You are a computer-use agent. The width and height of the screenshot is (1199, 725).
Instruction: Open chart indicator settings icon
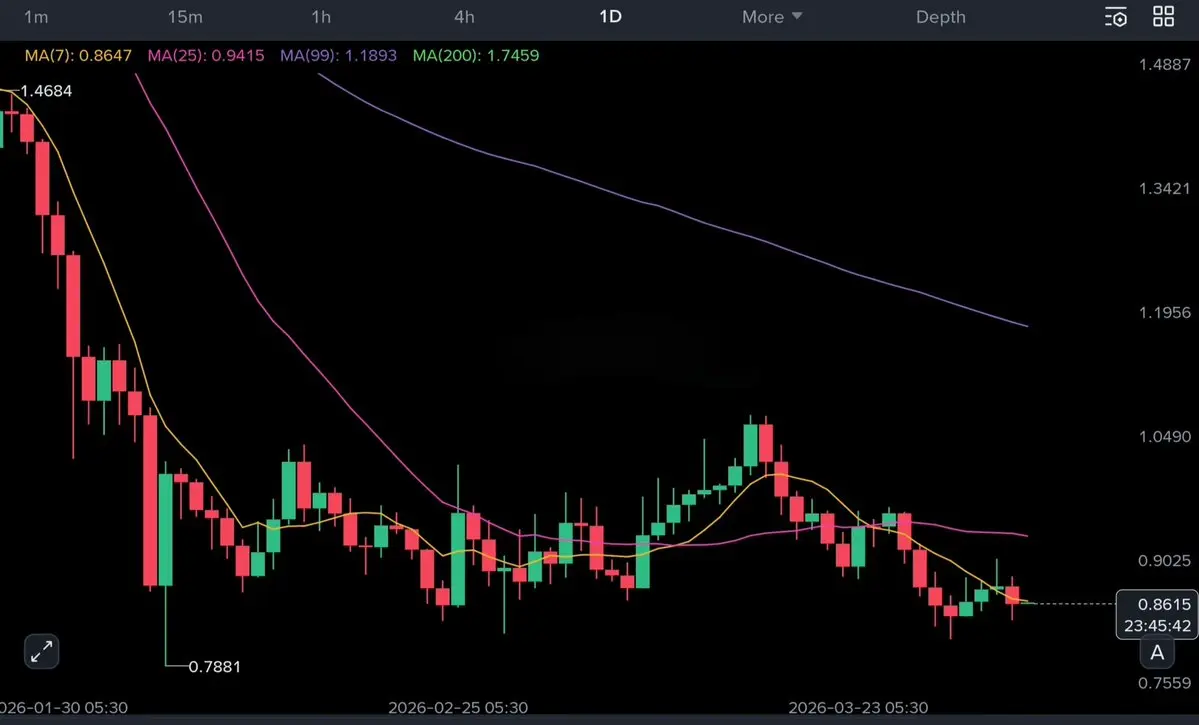click(x=1116, y=17)
